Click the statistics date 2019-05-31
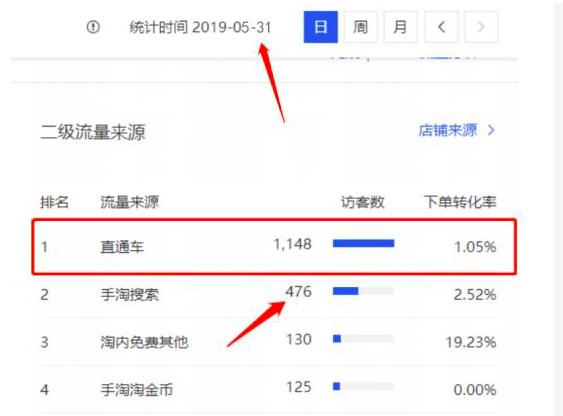 (x=232, y=27)
